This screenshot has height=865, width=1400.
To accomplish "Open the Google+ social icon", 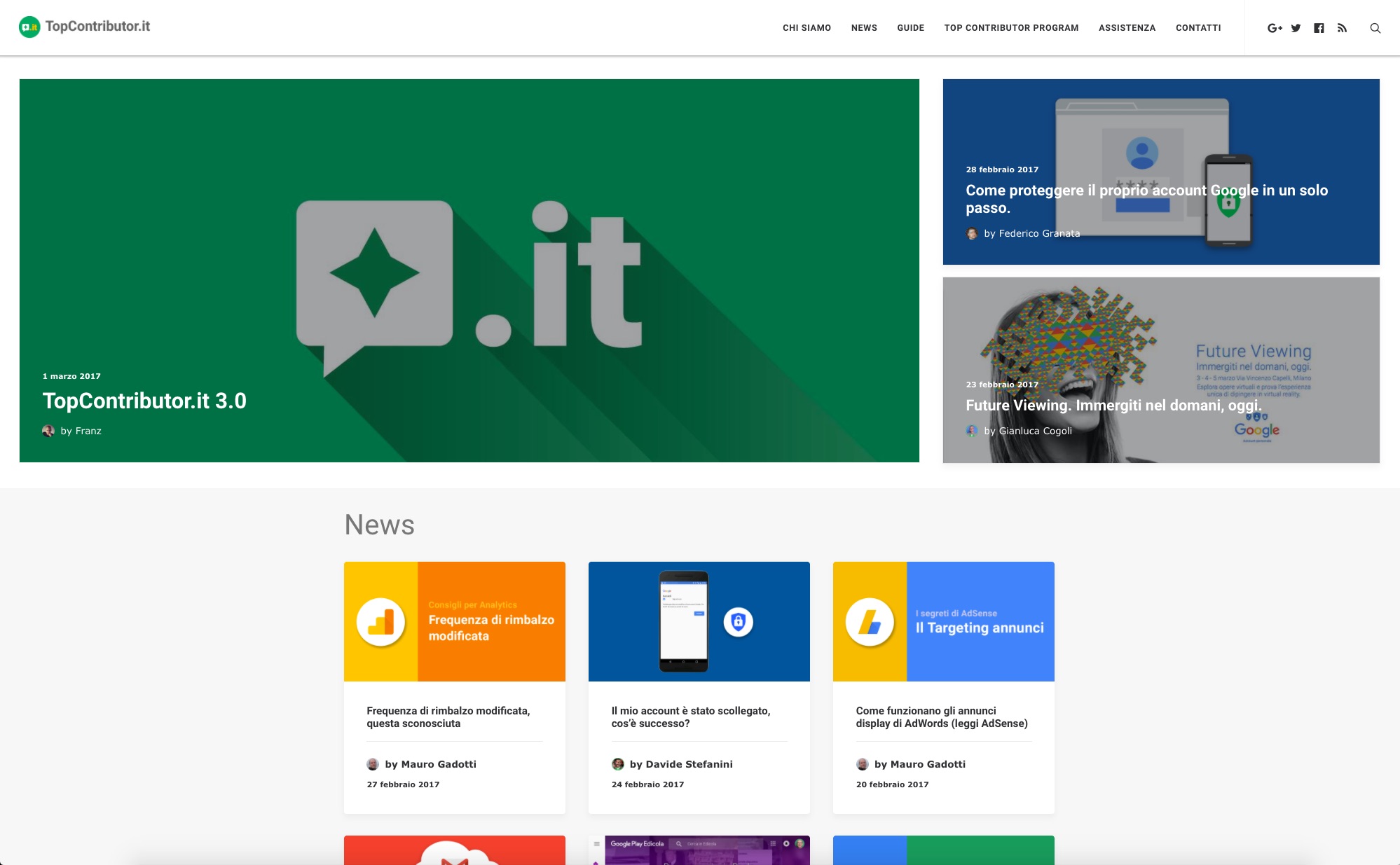I will (x=1275, y=28).
